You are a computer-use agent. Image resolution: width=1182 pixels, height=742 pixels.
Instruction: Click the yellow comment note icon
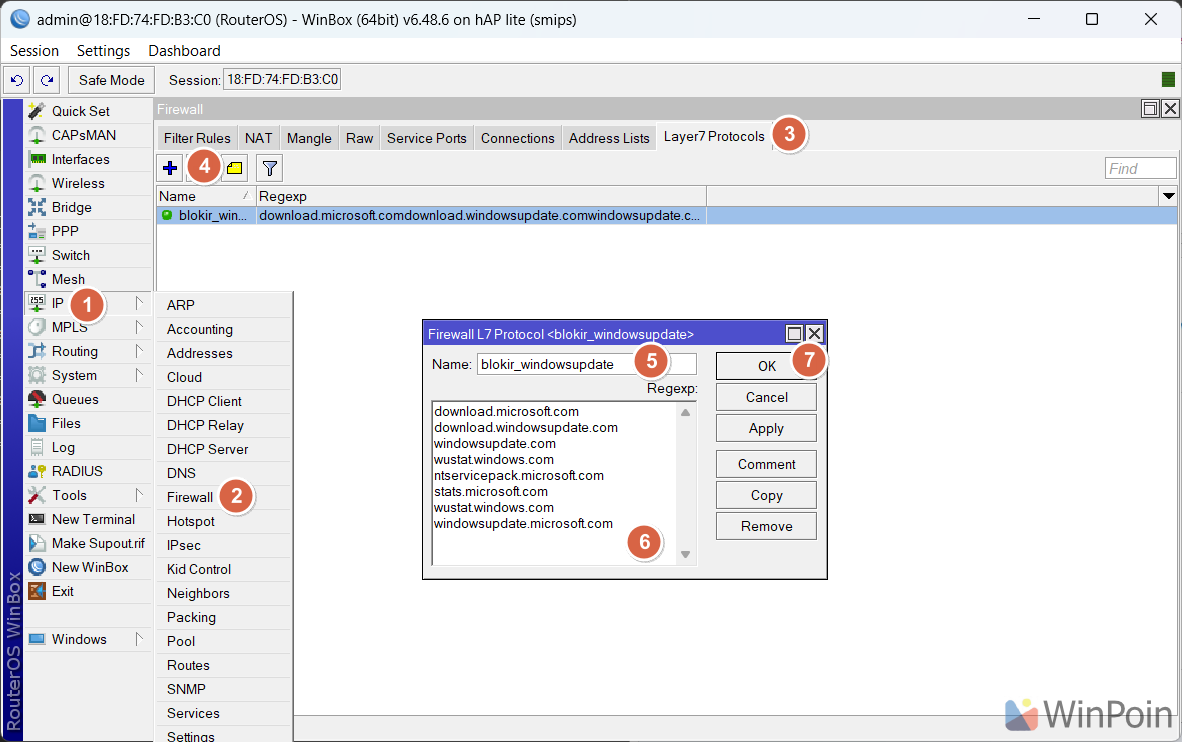[235, 168]
